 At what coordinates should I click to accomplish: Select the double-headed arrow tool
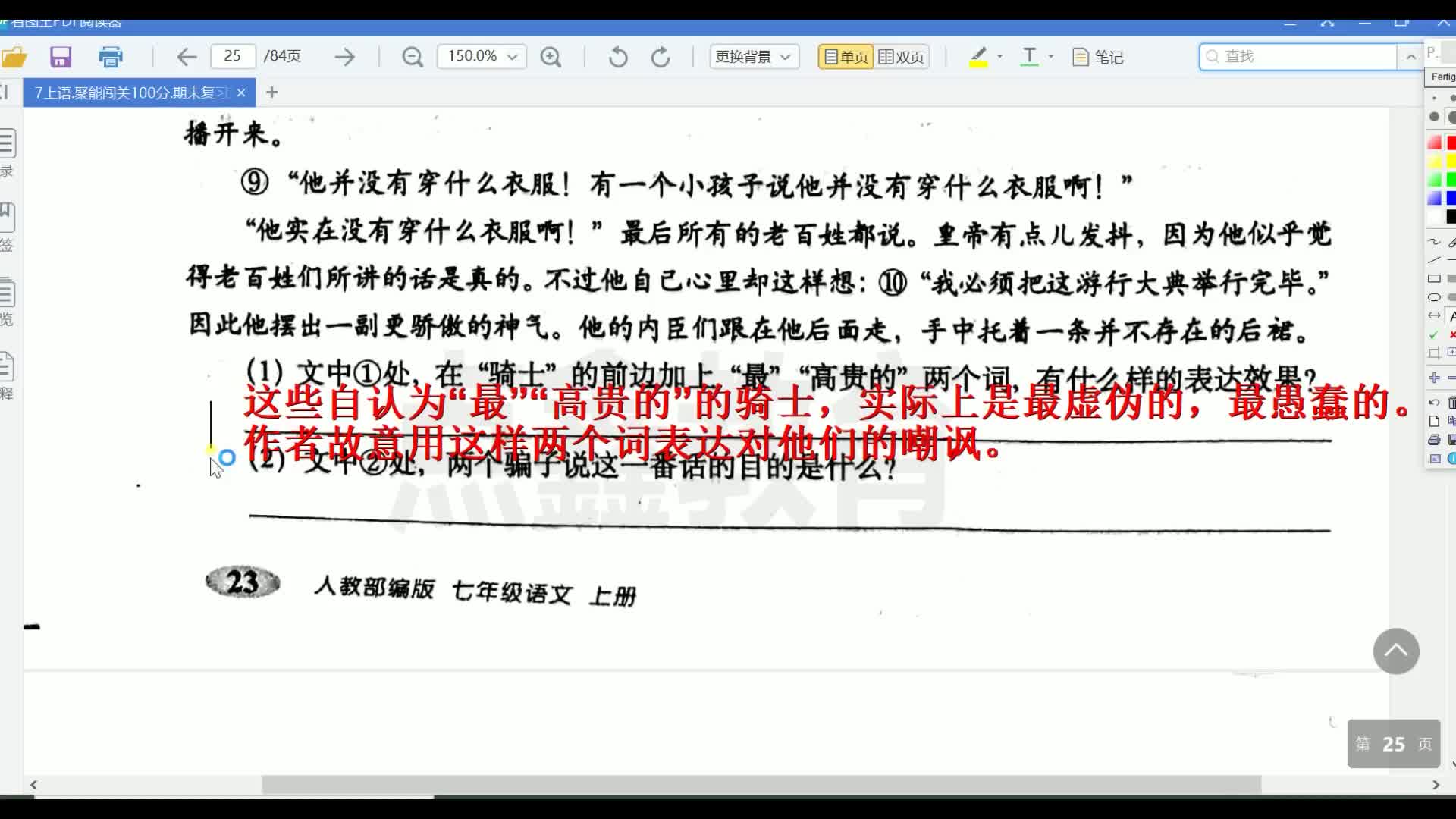tap(1434, 315)
